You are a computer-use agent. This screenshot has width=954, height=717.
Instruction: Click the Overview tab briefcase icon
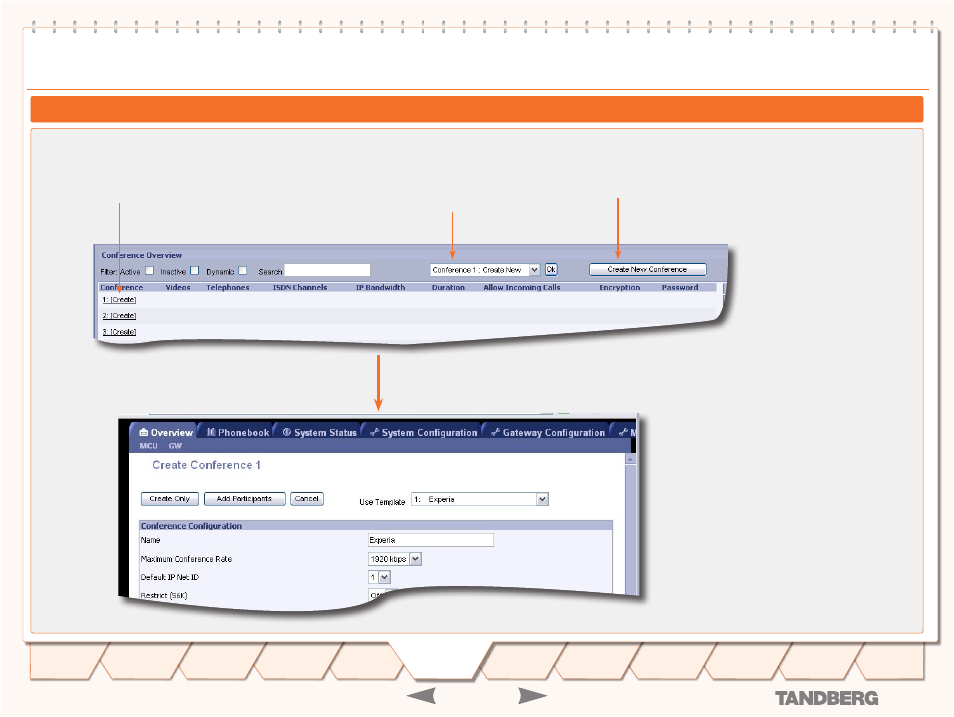click(x=144, y=432)
